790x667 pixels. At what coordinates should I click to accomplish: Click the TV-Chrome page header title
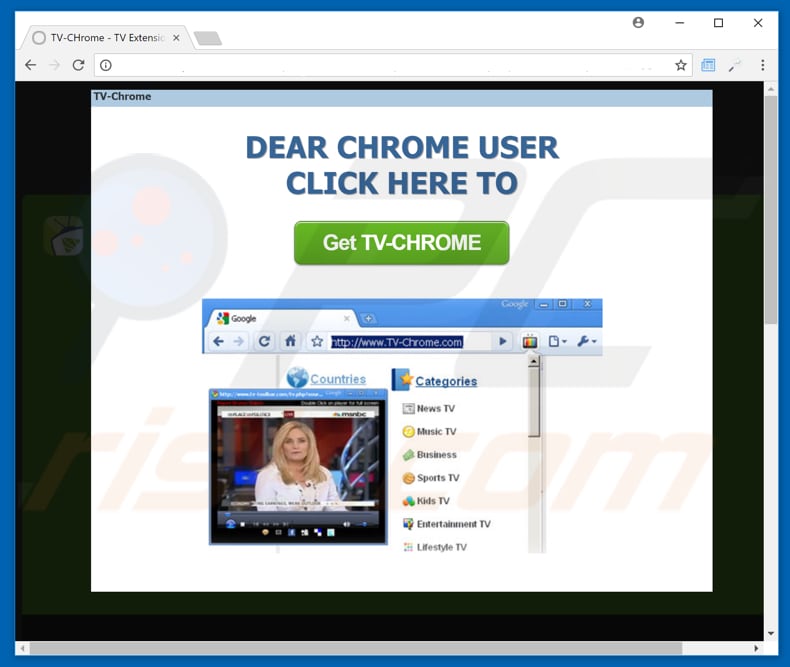tap(122, 97)
